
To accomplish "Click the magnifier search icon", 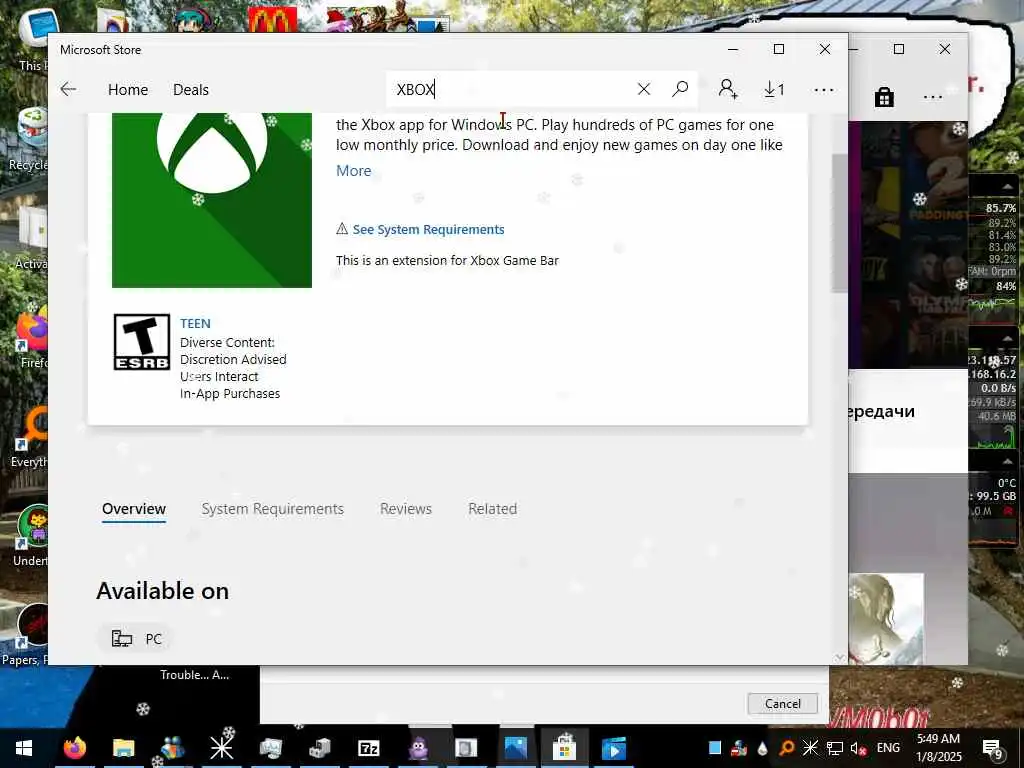I will click(680, 89).
